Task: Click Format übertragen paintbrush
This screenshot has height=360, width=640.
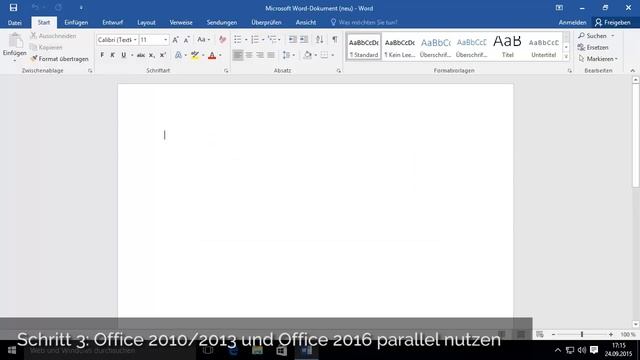Action: (x=34, y=59)
